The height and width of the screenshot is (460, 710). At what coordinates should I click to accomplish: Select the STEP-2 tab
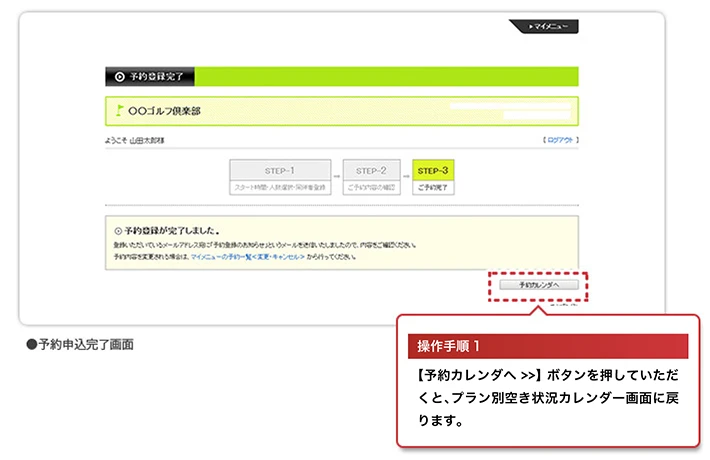point(371,169)
